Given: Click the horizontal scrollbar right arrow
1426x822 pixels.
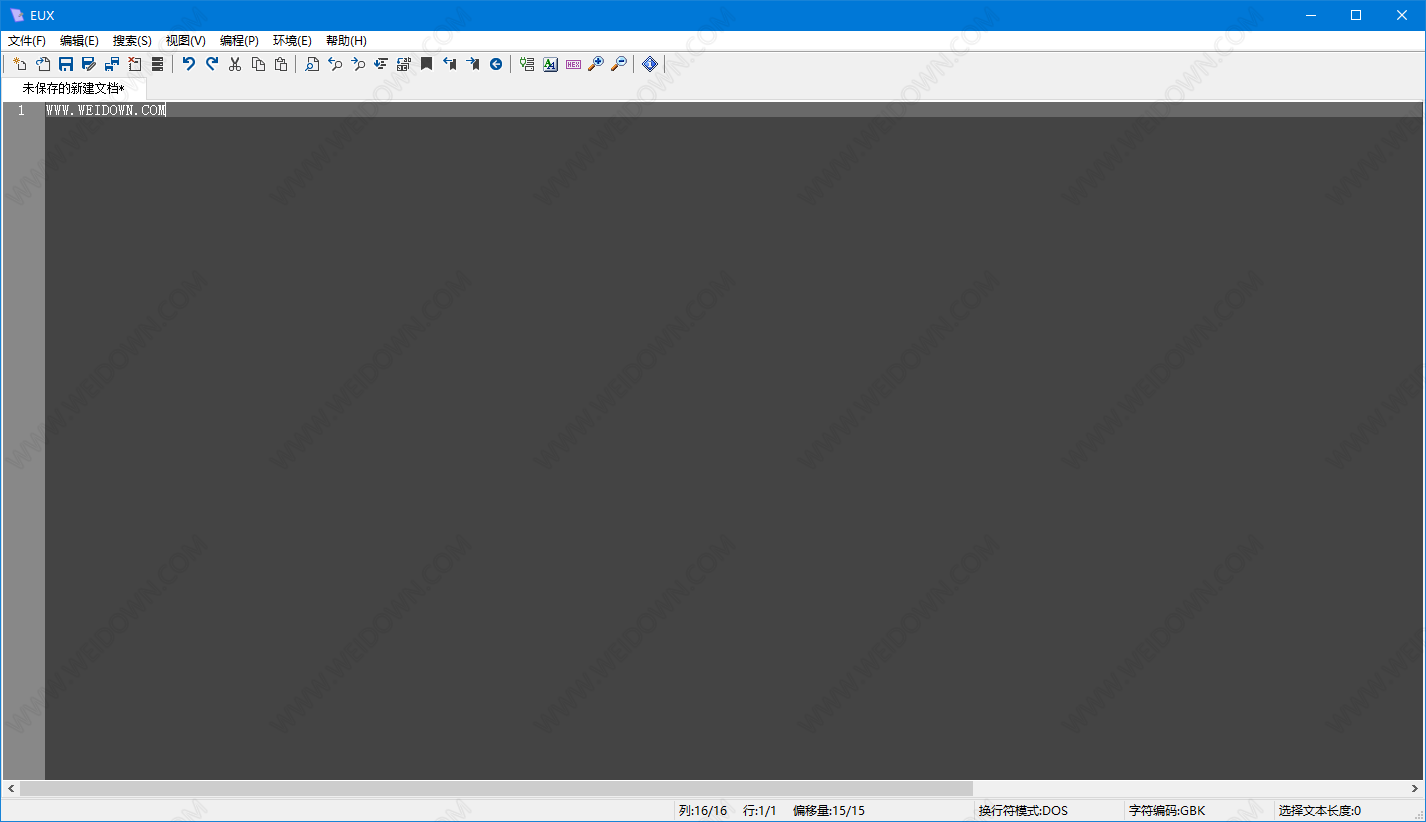Looking at the screenshot, I should 1414,789.
